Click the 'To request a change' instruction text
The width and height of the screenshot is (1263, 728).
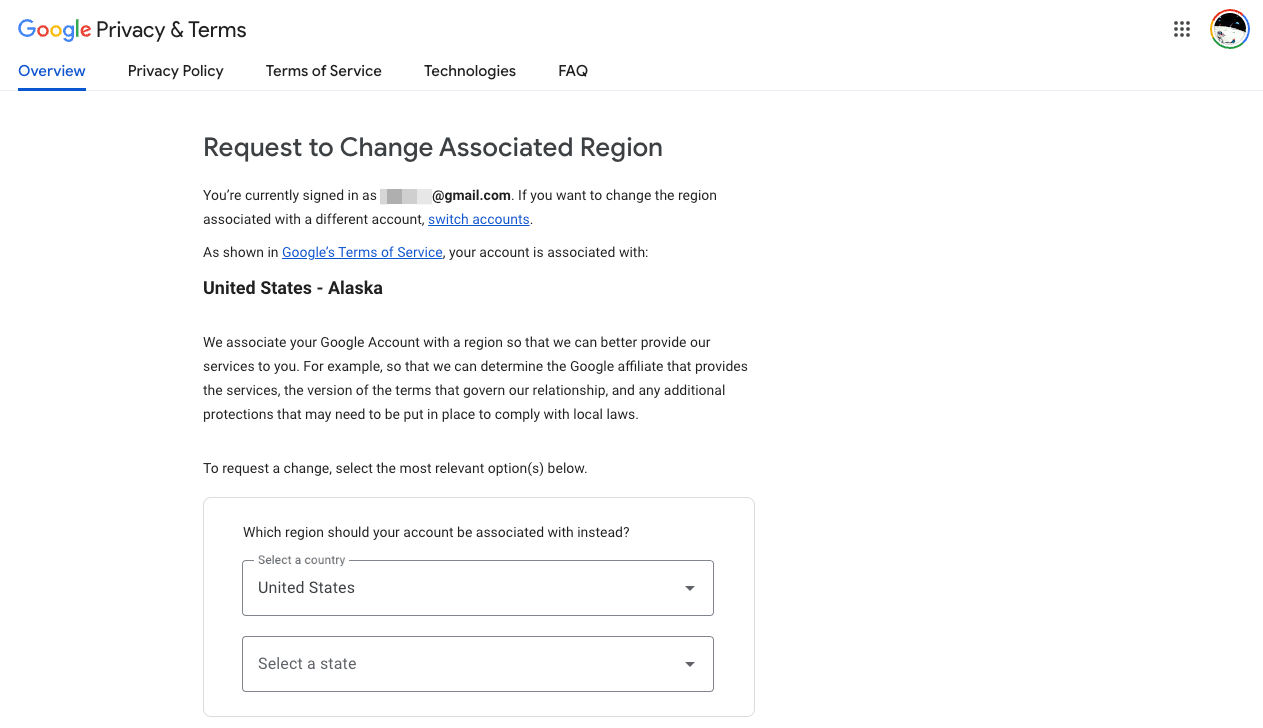click(395, 468)
